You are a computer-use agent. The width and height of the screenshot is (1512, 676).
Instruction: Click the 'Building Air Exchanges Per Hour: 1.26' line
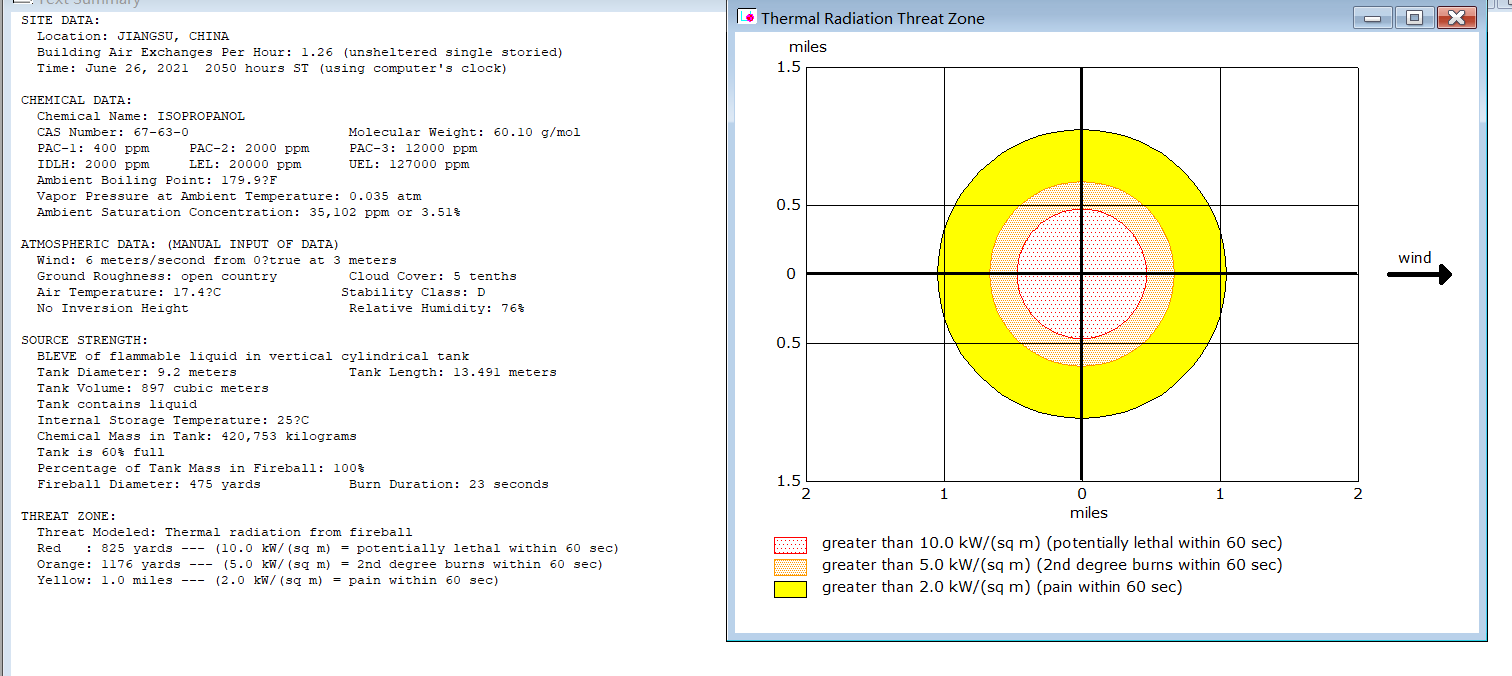(x=300, y=52)
